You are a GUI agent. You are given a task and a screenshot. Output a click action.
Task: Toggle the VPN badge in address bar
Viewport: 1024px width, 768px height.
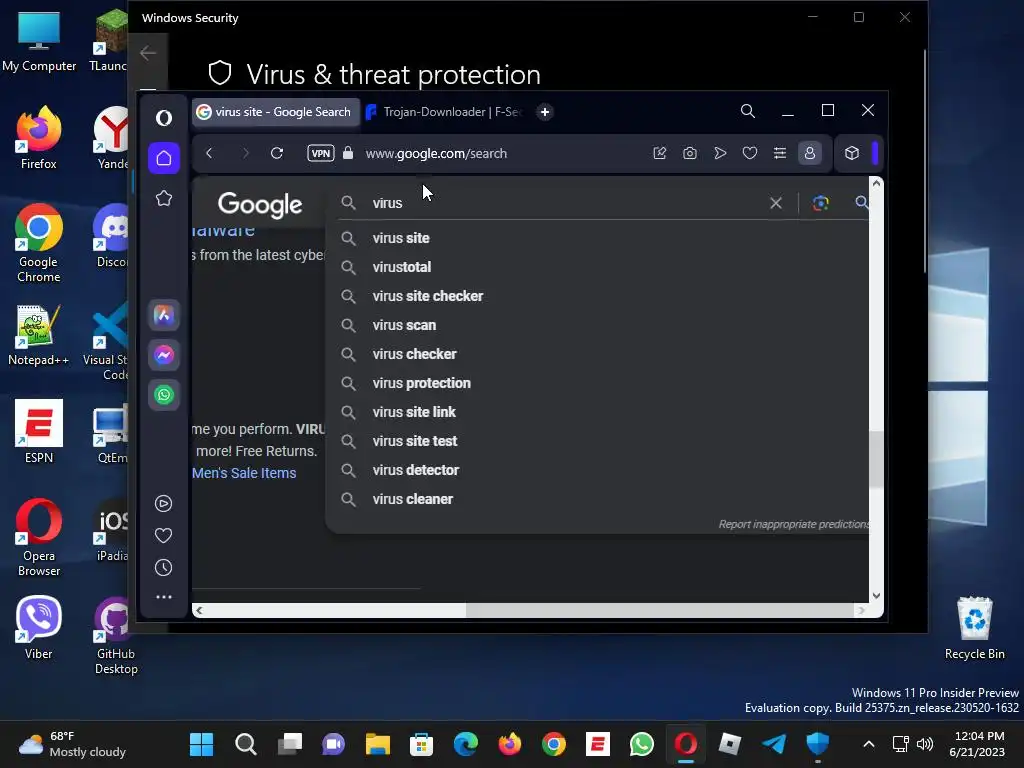[x=321, y=153]
